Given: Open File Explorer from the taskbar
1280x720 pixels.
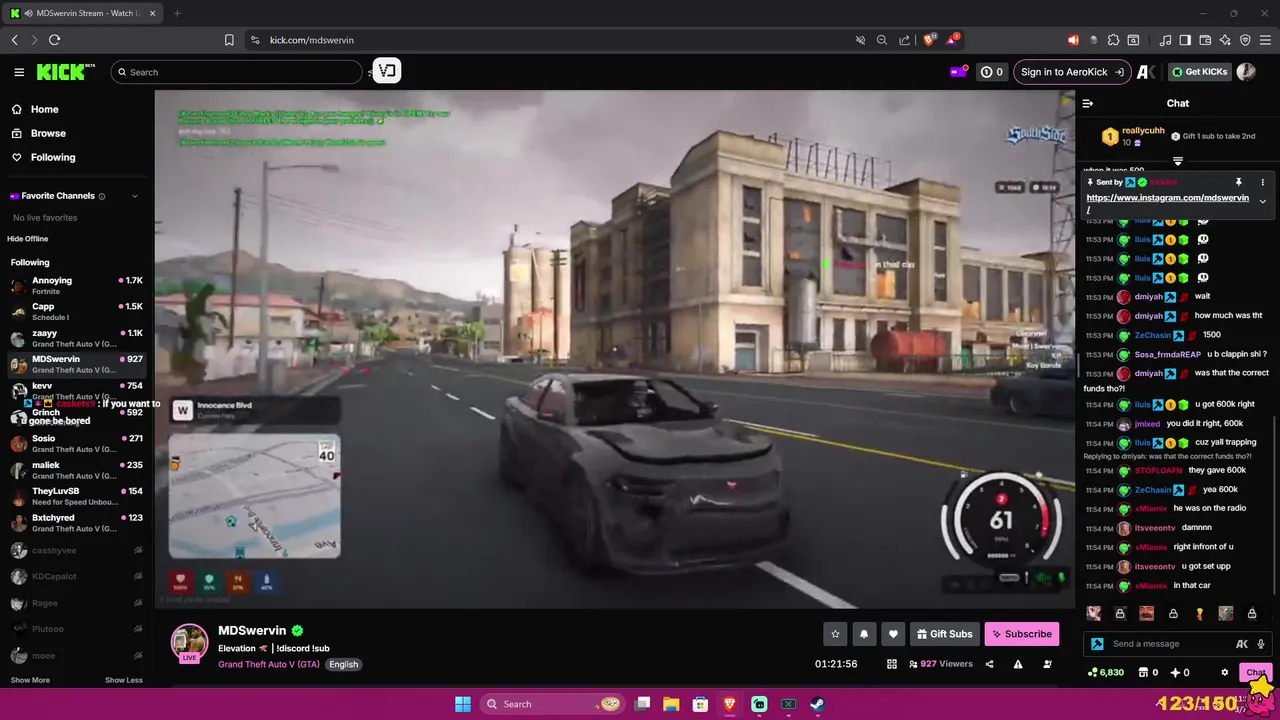Looking at the screenshot, I should (671, 704).
